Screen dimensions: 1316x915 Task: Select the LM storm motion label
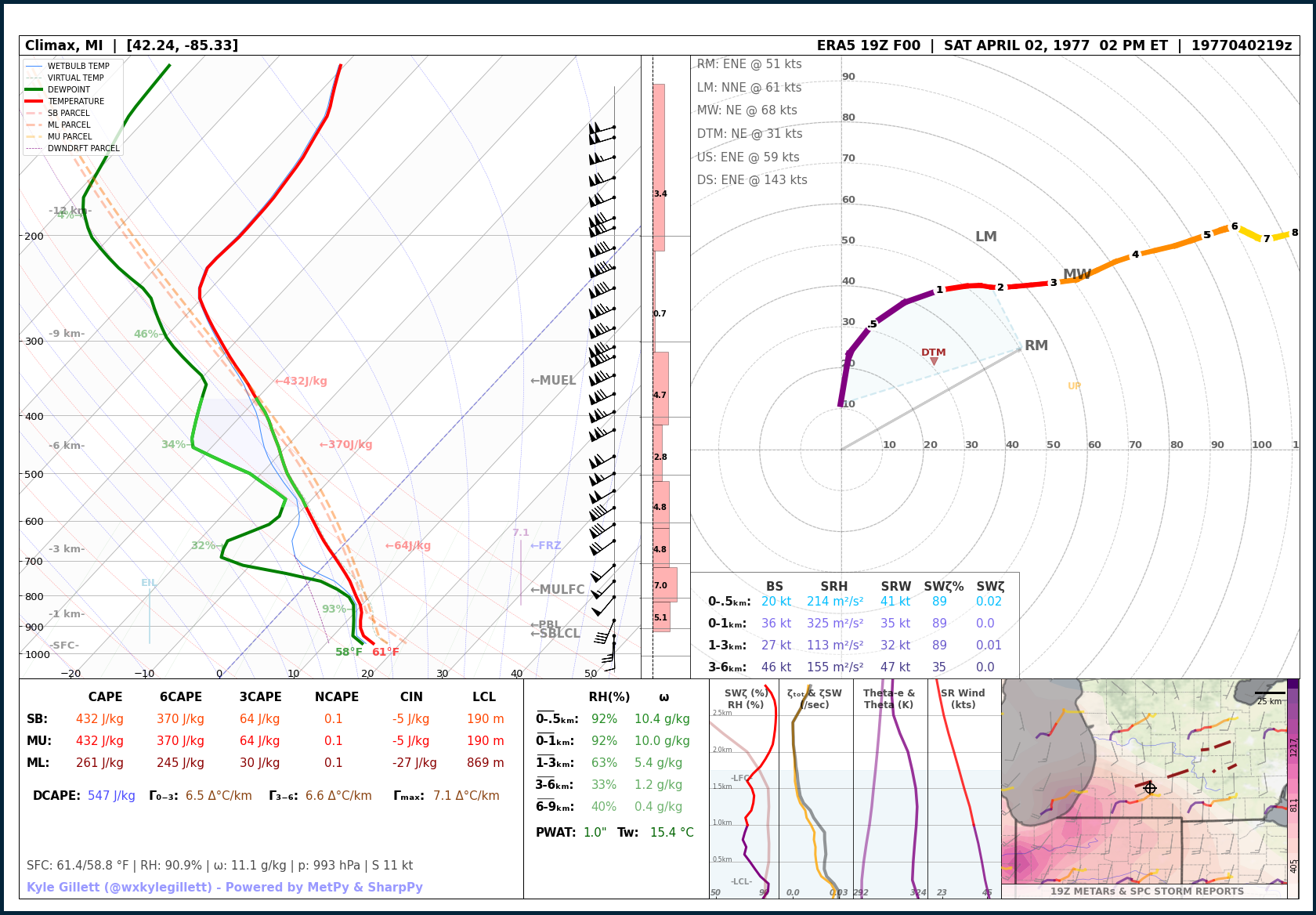pyautogui.click(x=985, y=237)
